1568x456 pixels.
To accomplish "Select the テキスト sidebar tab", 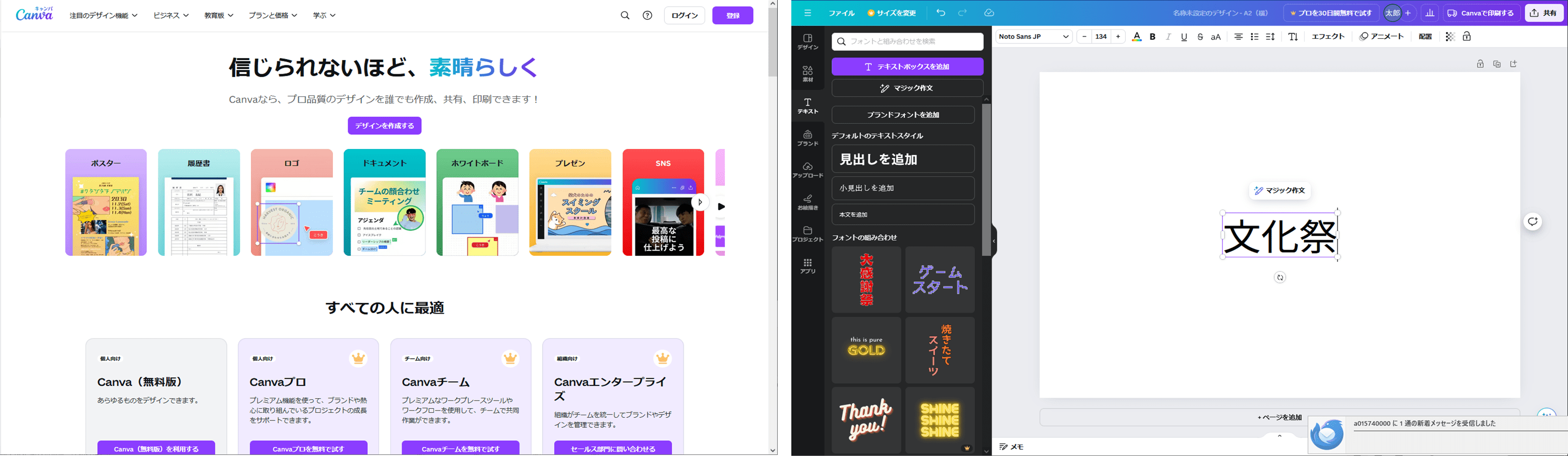I will 808,106.
